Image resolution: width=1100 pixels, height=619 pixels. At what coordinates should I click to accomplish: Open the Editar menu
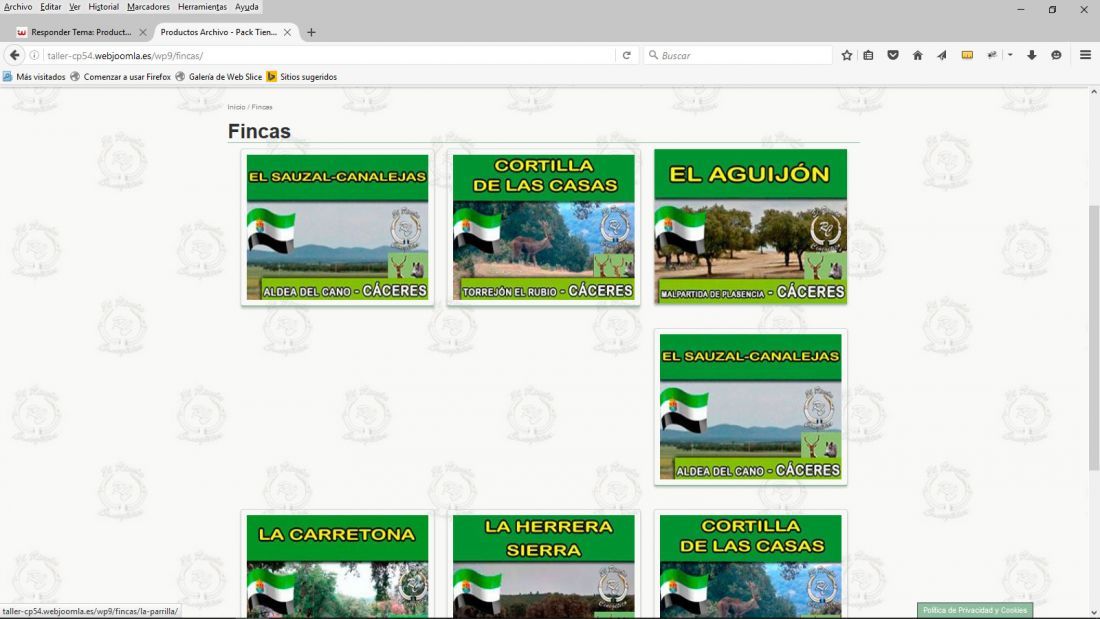point(51,7)
